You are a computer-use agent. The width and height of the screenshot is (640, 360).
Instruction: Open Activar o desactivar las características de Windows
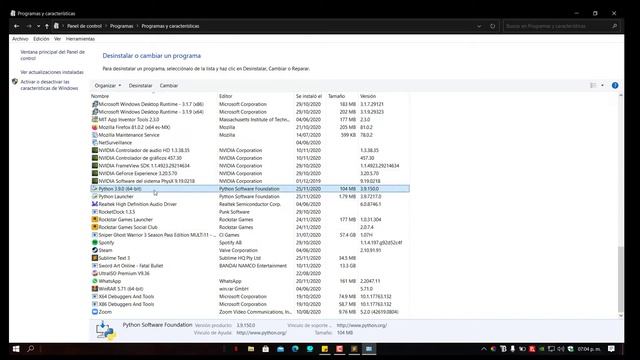pyautogui.click(x=49, y=85)
